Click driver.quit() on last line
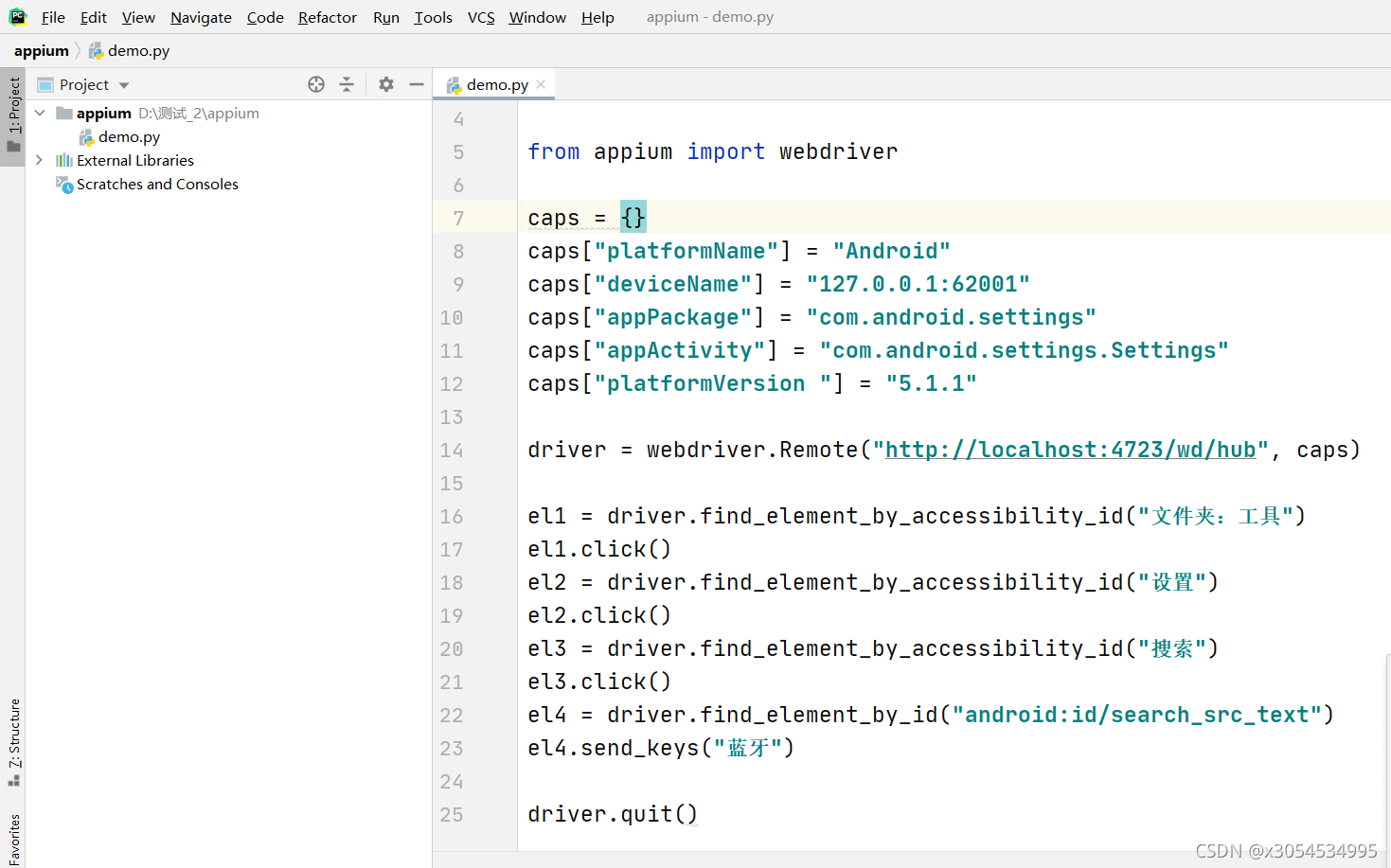This screenshot has width=1391, height=868. pos(613,814)
